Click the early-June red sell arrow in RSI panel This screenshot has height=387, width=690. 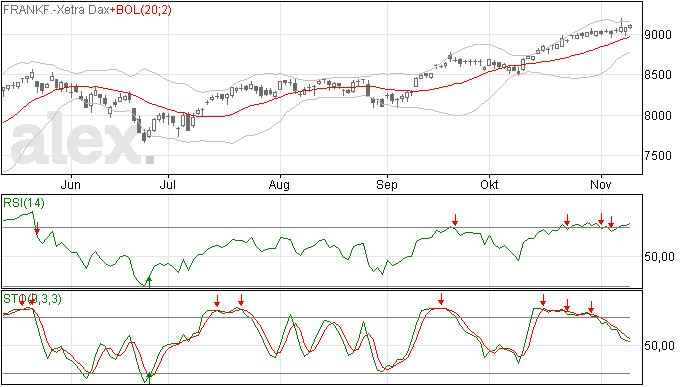coord(37,228)
